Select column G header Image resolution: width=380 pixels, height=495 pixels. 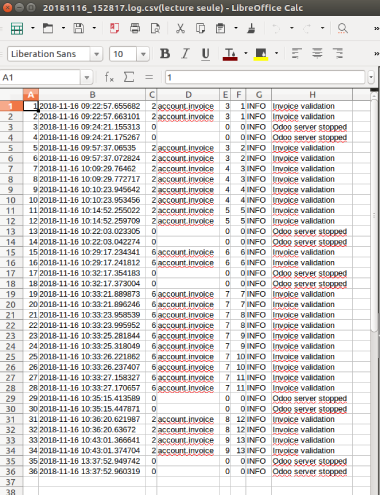259,95
